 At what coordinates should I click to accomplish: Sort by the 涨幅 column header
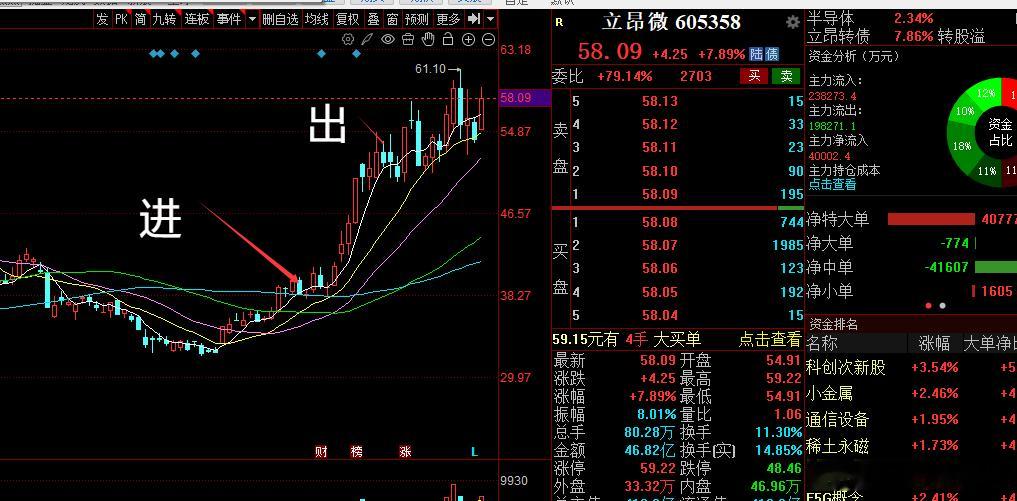click(934, 343)
